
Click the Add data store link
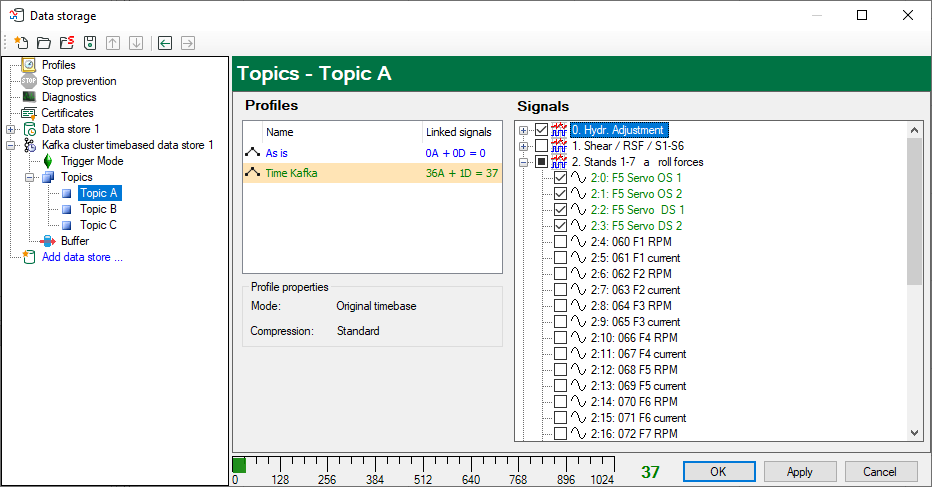click(82, 257)
